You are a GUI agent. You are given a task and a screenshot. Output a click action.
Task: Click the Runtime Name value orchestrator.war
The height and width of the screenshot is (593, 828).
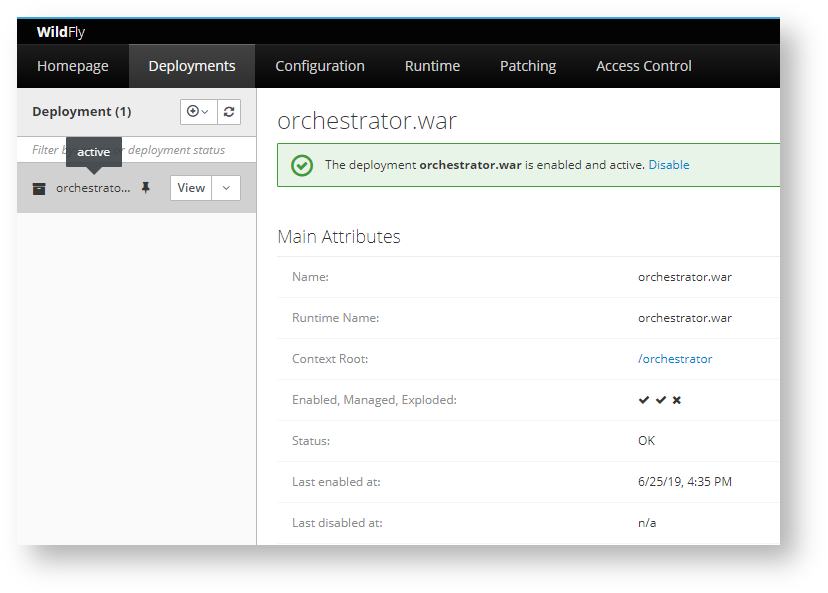pyautogui.click(x=685, y=318)
